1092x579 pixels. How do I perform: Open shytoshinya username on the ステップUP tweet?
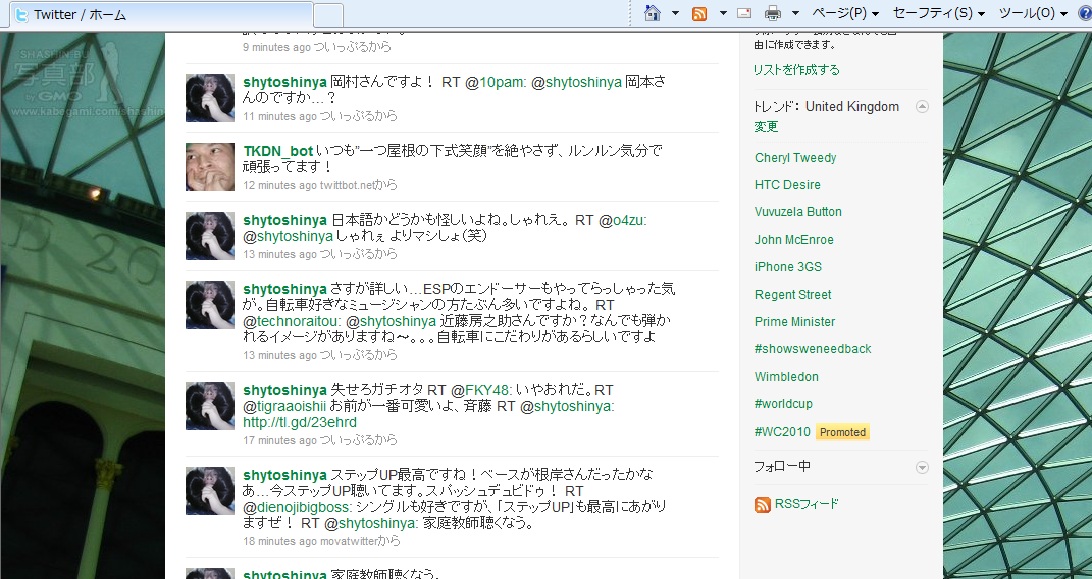285,475
